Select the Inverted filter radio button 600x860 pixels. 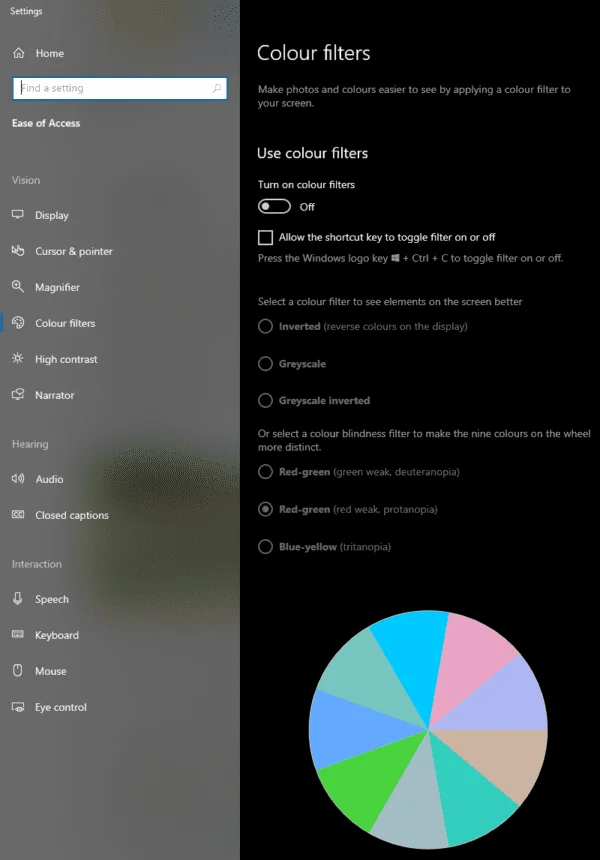coord(265,326)
